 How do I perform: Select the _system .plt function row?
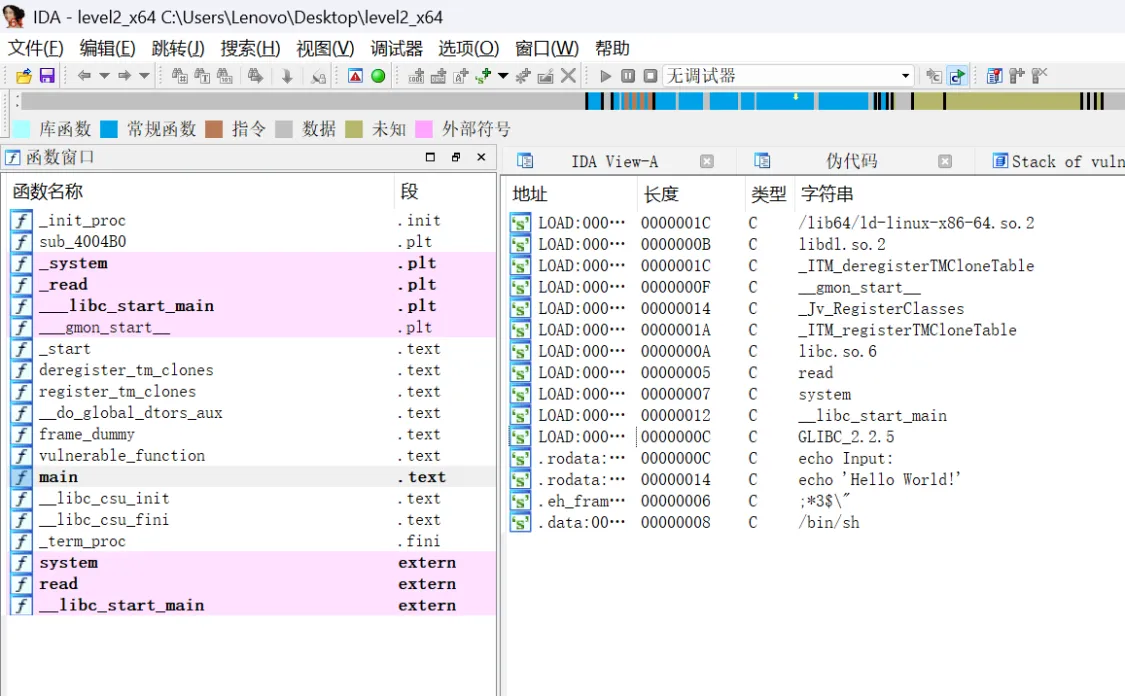coord(251,263)
